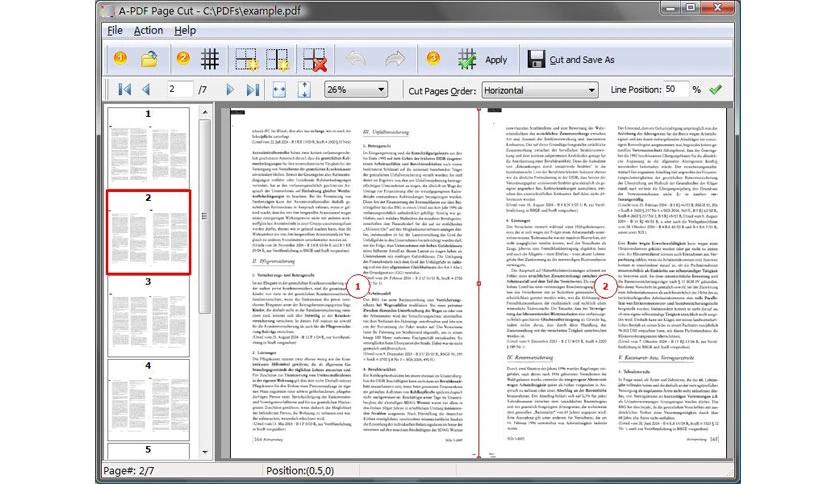
Task: Delete cut lines with red X icon
Action: 315,59
